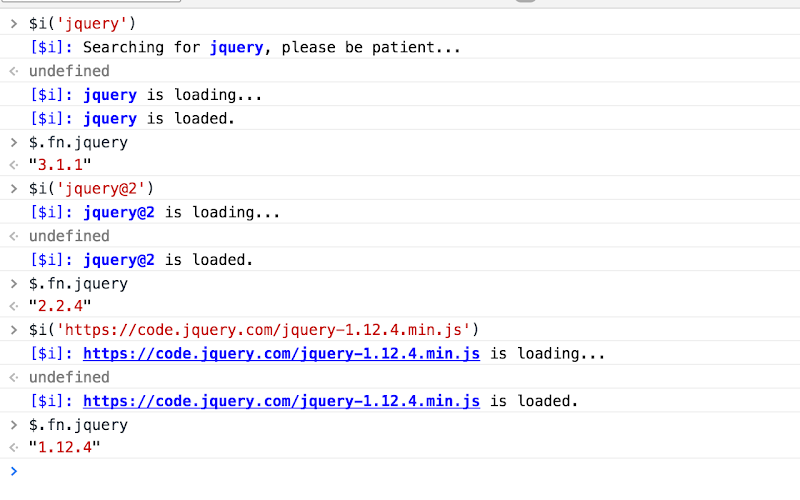Image resolution: width=800 pixels, height=500 pixels.
Task: Click the input chevron beside $i('jquery')
Action: click(14, 23)
